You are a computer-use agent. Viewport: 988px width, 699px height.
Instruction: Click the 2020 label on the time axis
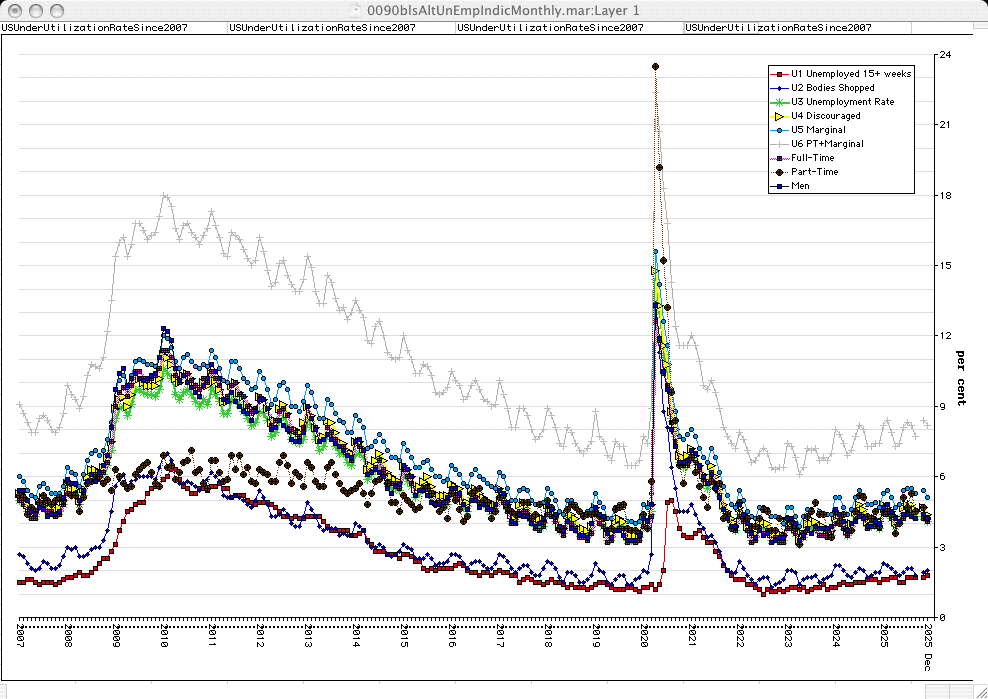tap(645, 637)
